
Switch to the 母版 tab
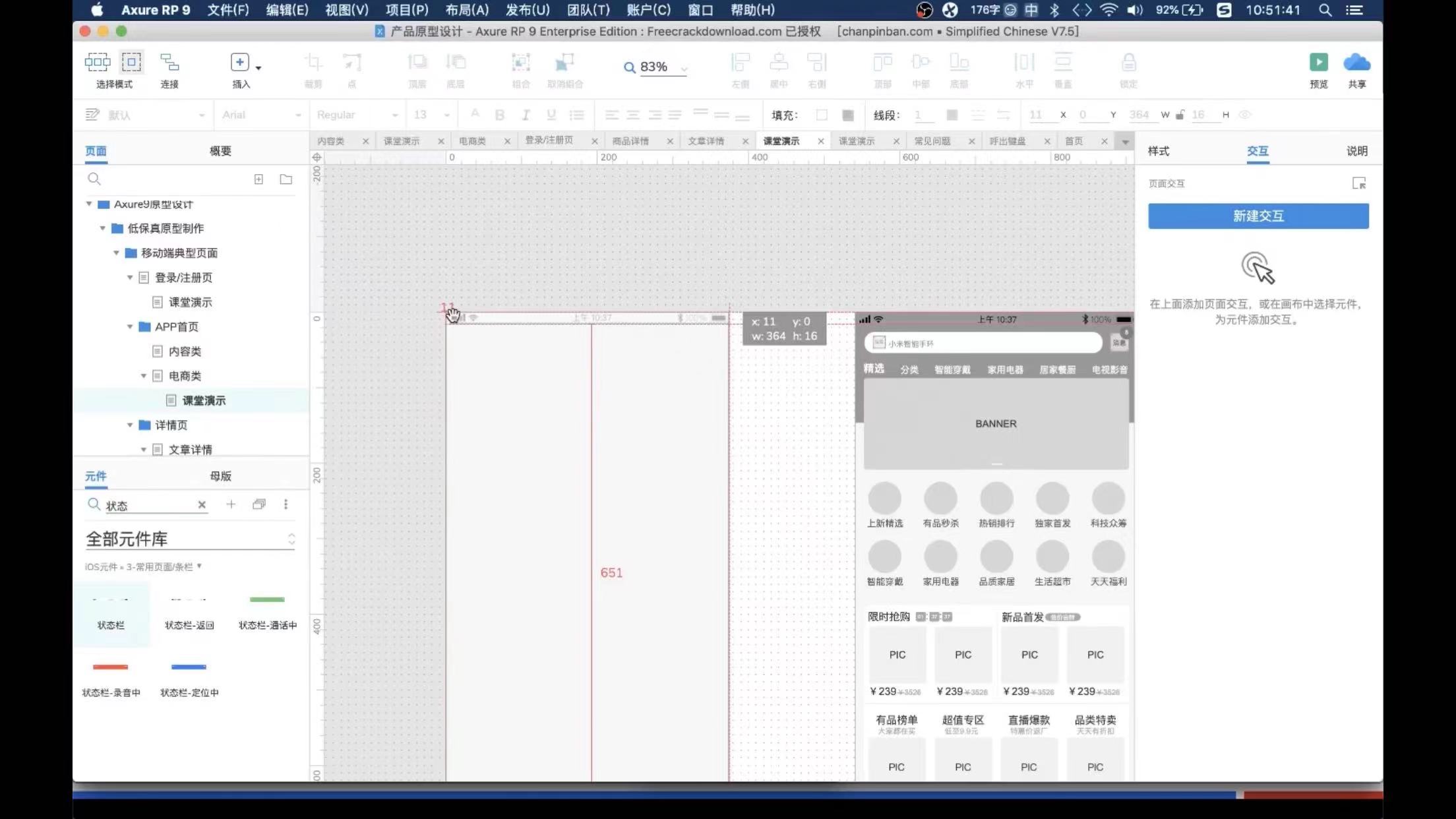(x=220, y=476)
